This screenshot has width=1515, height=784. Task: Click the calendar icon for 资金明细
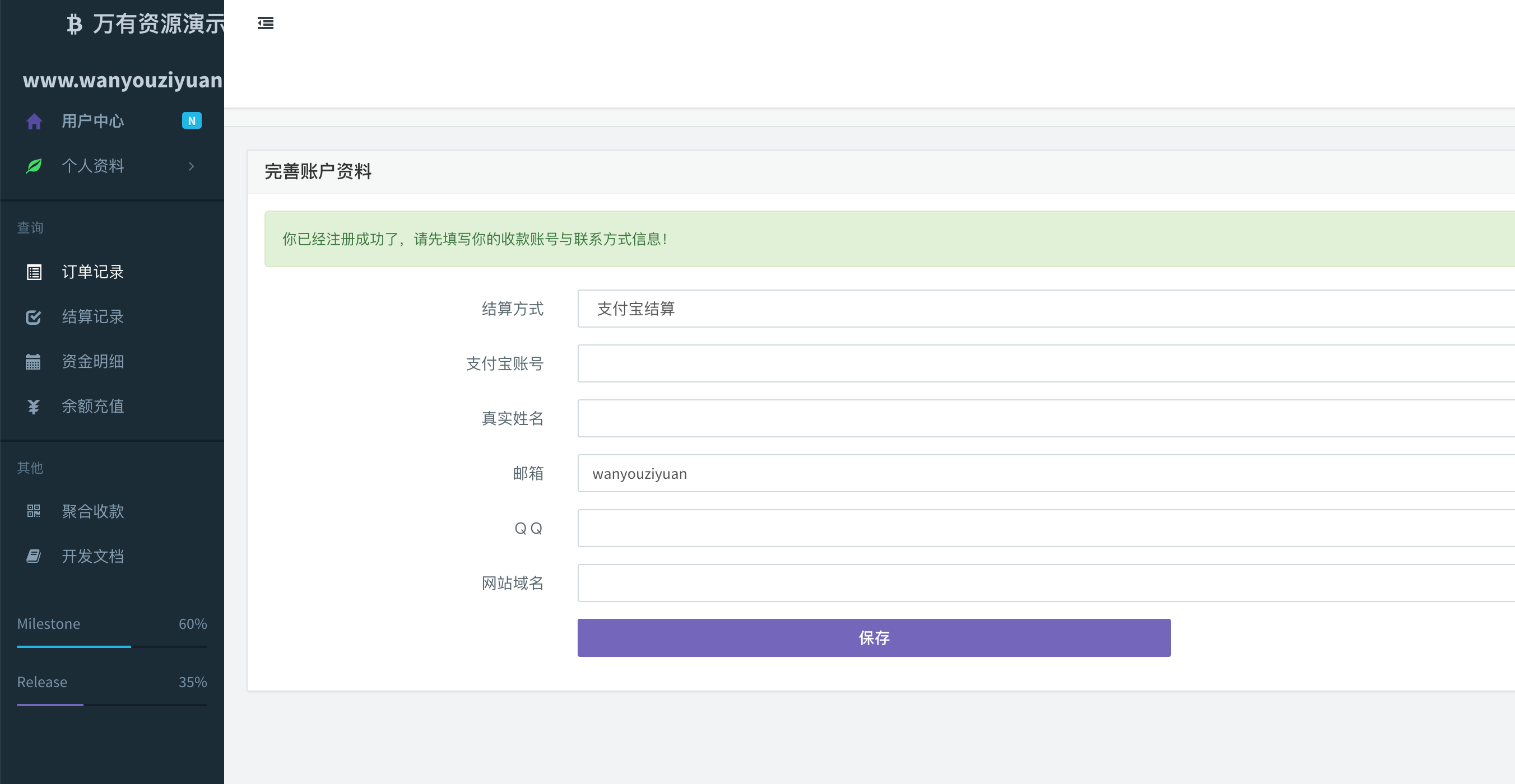click(33, 361)
